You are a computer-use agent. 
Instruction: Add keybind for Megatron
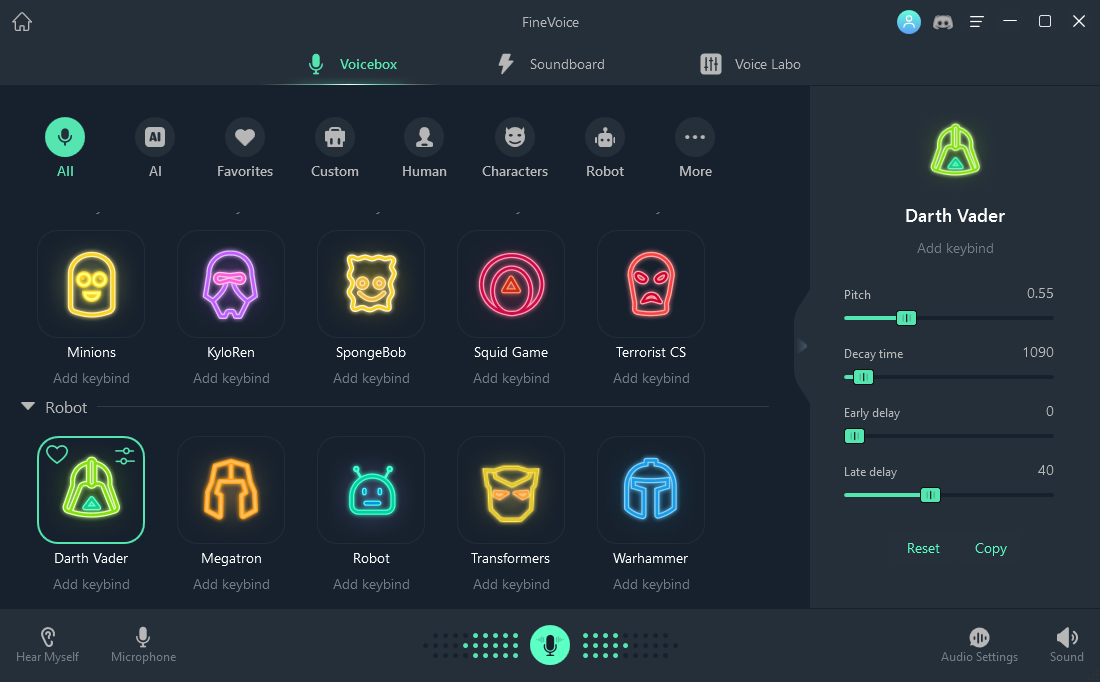point(231,584)
